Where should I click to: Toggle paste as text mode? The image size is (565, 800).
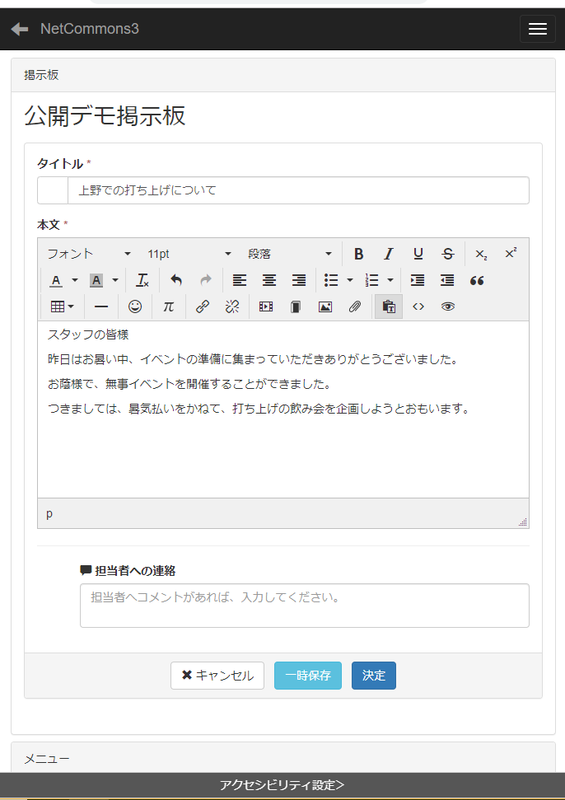(389, 306)
